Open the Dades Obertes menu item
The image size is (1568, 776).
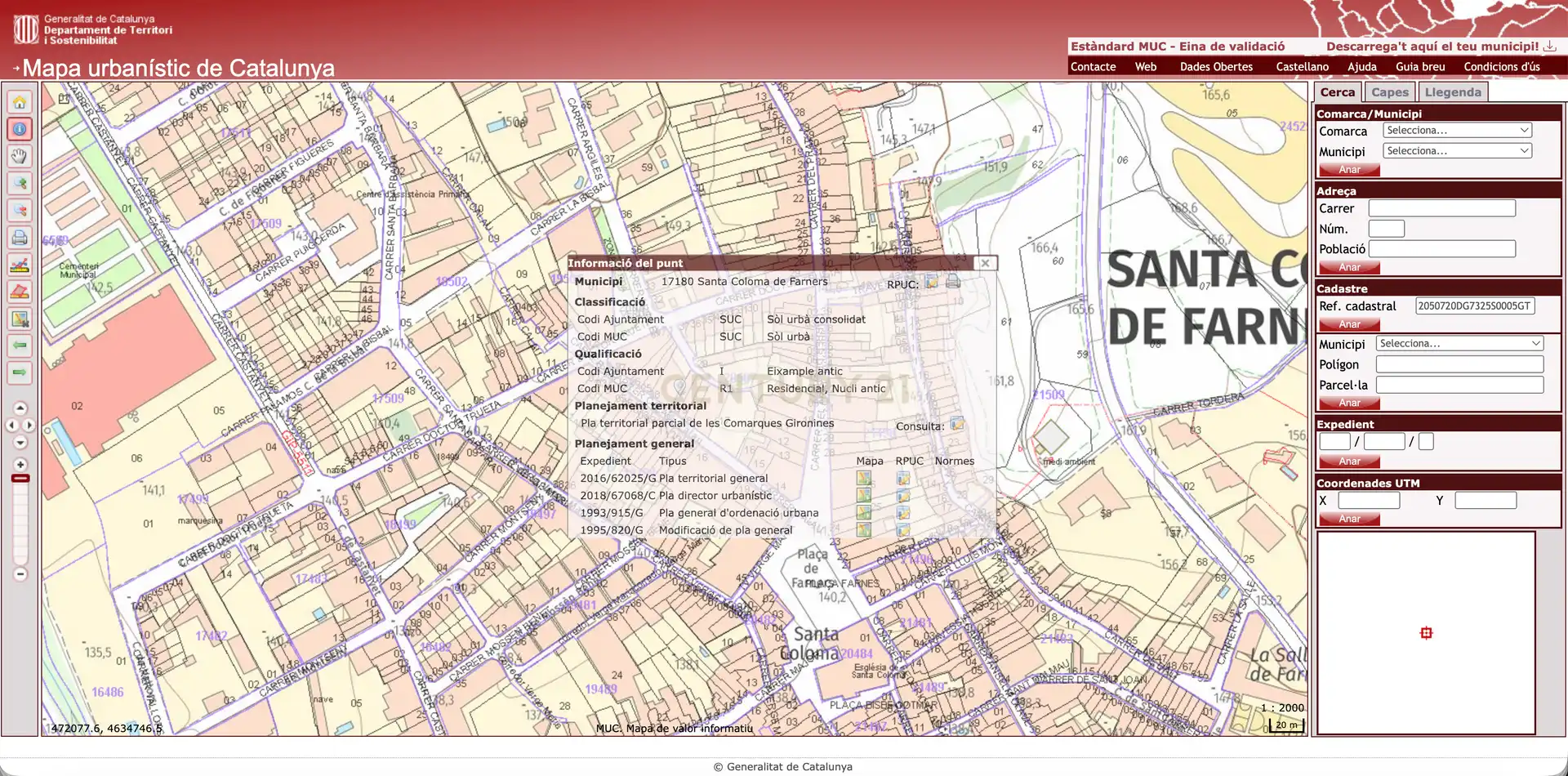coord(1216,67)
